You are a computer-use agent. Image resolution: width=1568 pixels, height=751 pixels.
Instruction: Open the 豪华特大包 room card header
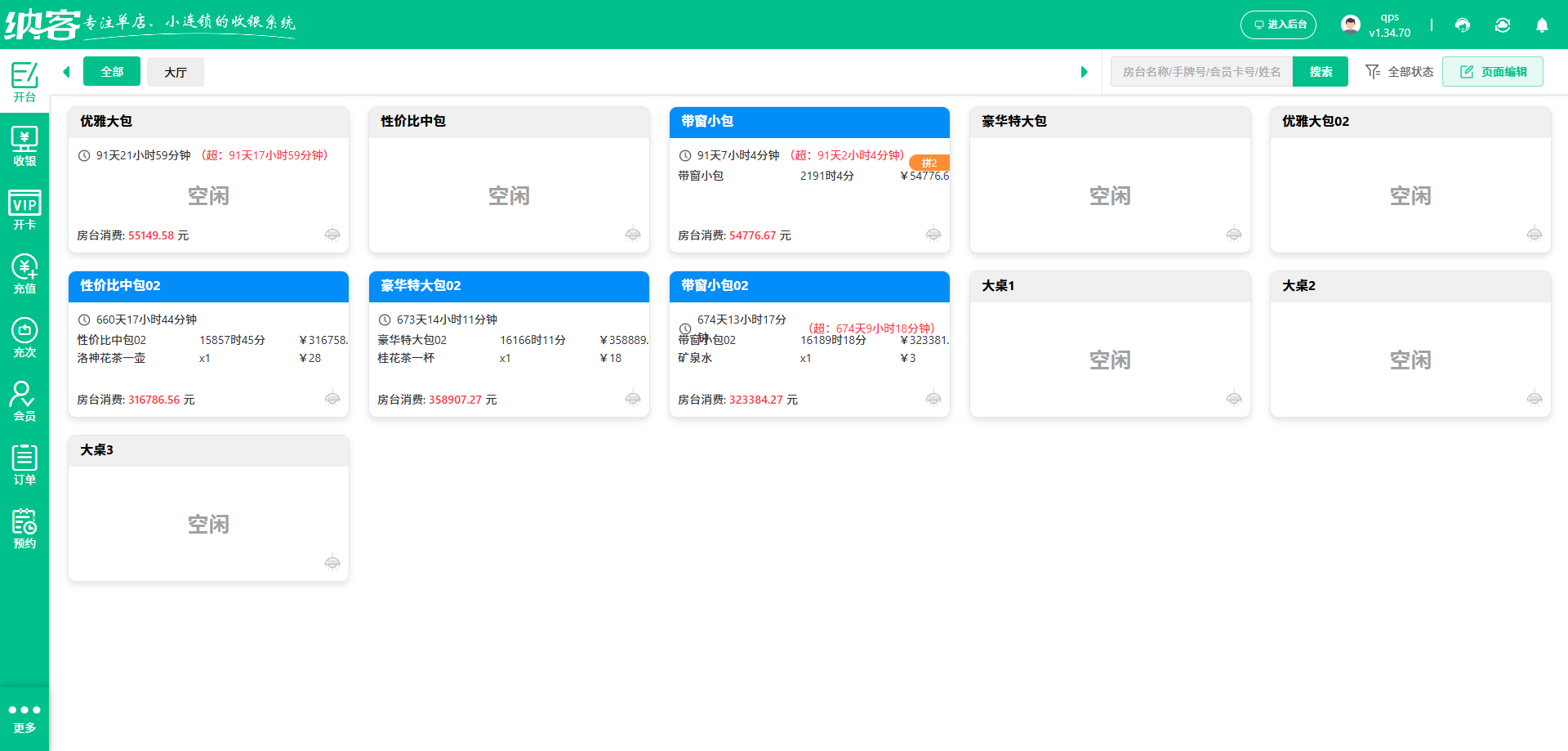[1110, 122]
